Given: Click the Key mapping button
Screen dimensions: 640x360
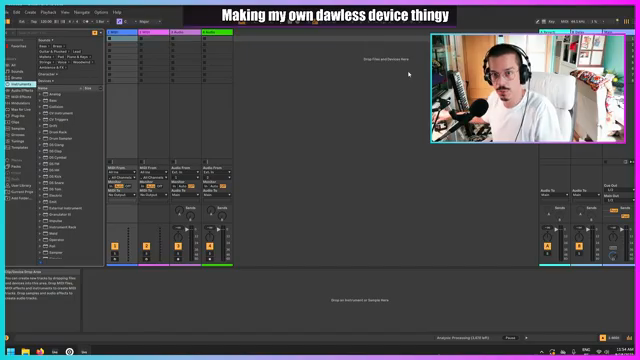Looking at the screenshot, I should (x=551, y=22).
